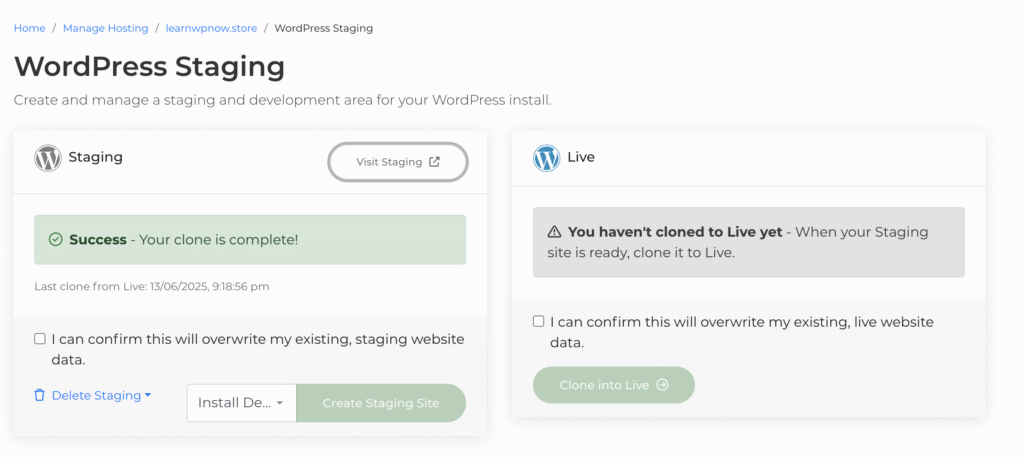Open learnwpnow.store breadcrumb link
The image size is (1024, 457).
point(211,28)
